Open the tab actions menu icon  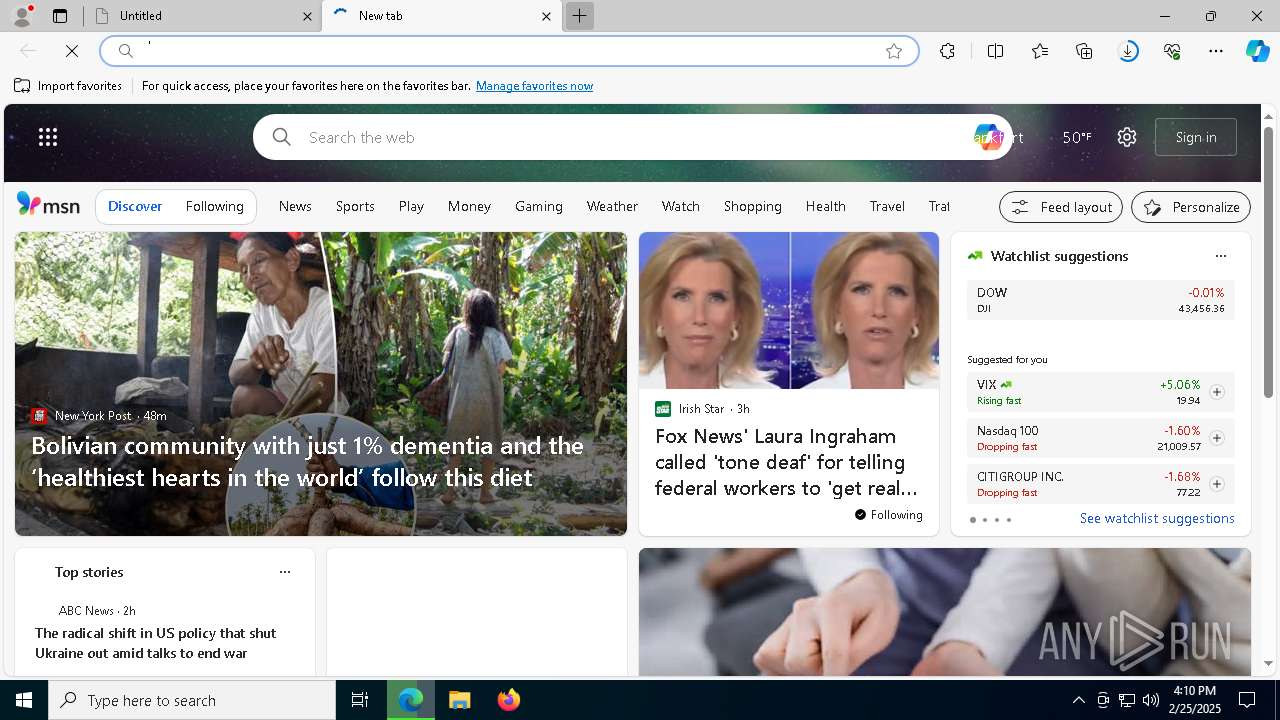coord(60,16)
